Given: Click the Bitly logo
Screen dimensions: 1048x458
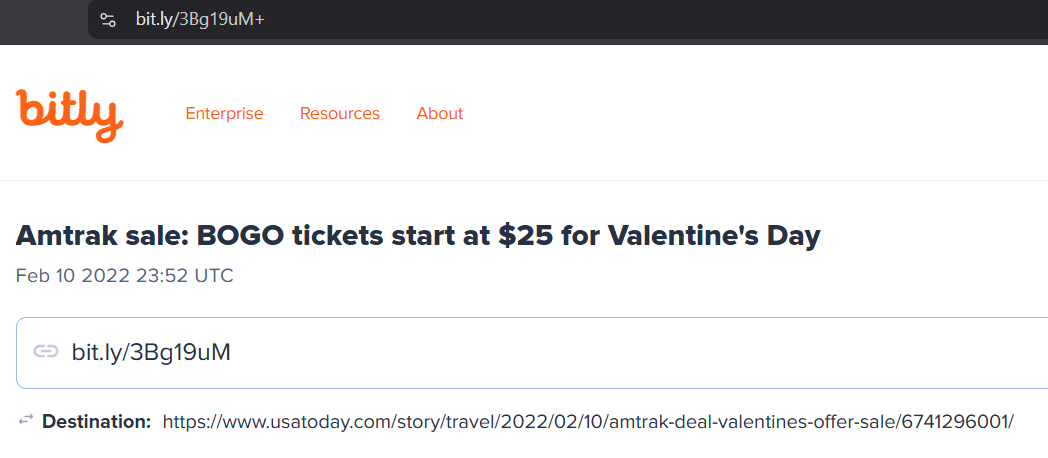Looking at the screenshot, I should (69, 114).
